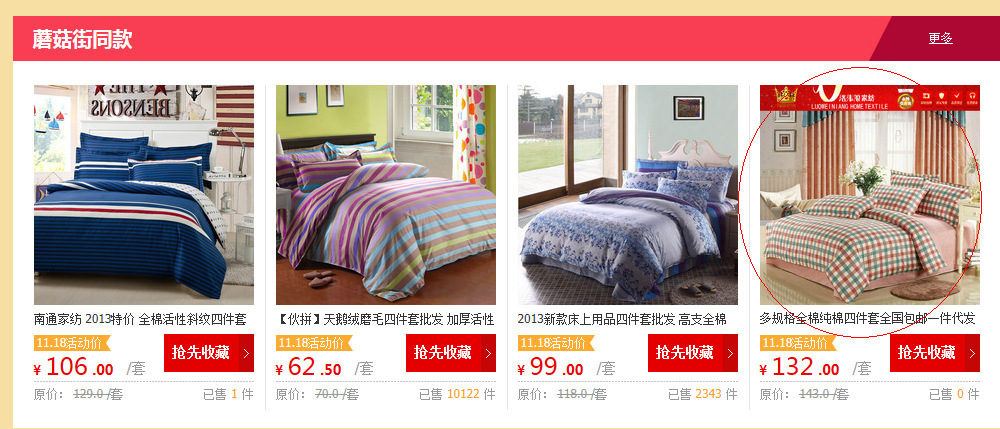Click the 蘑菇街同款 section heading
Viewport: 1000px width, 429px height.
(82, 40)
